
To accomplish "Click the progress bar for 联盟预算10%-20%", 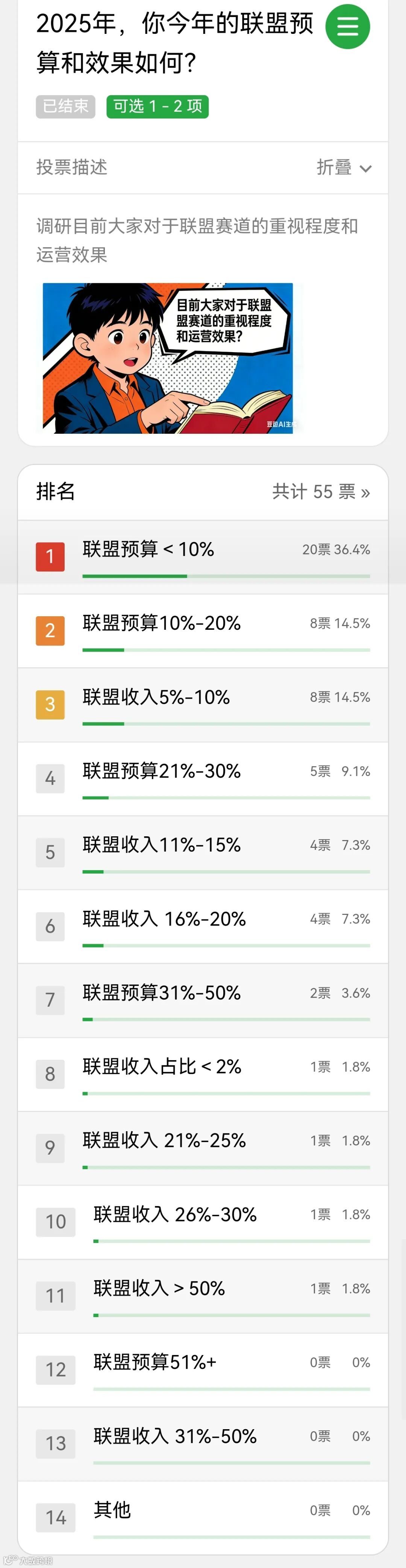I will pos(226,650).
